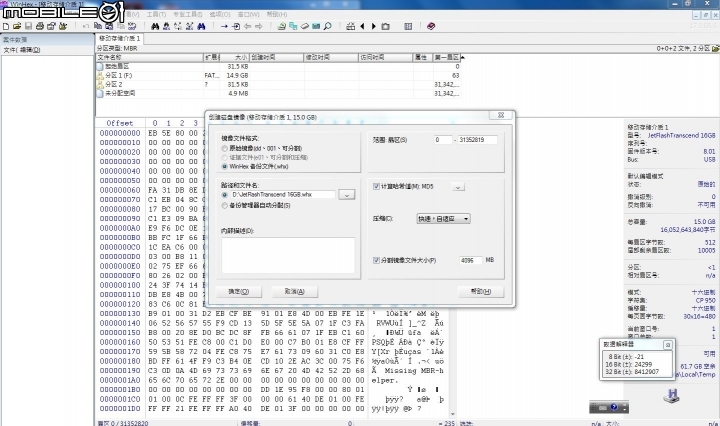720x426 pixels.
Task: Click the Go to sector icon
Action: (x=236, y=27)
